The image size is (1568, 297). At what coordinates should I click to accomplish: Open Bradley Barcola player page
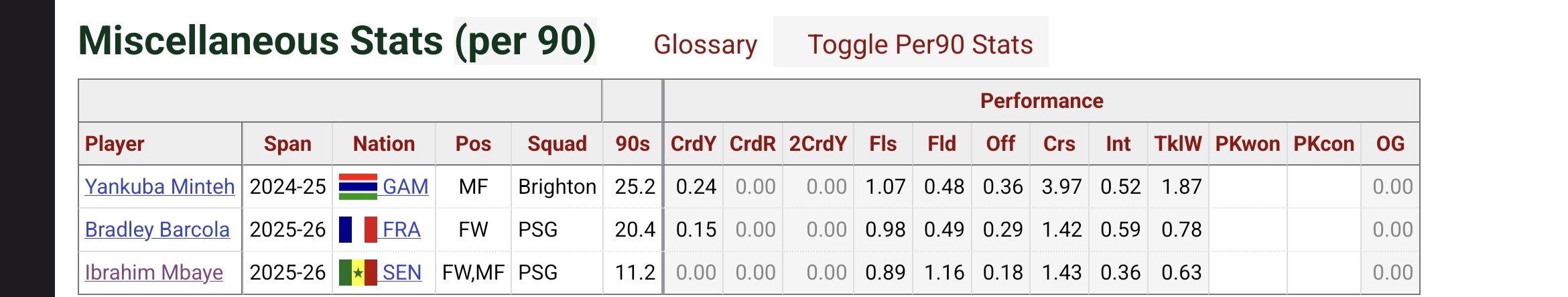click(157, 229)
